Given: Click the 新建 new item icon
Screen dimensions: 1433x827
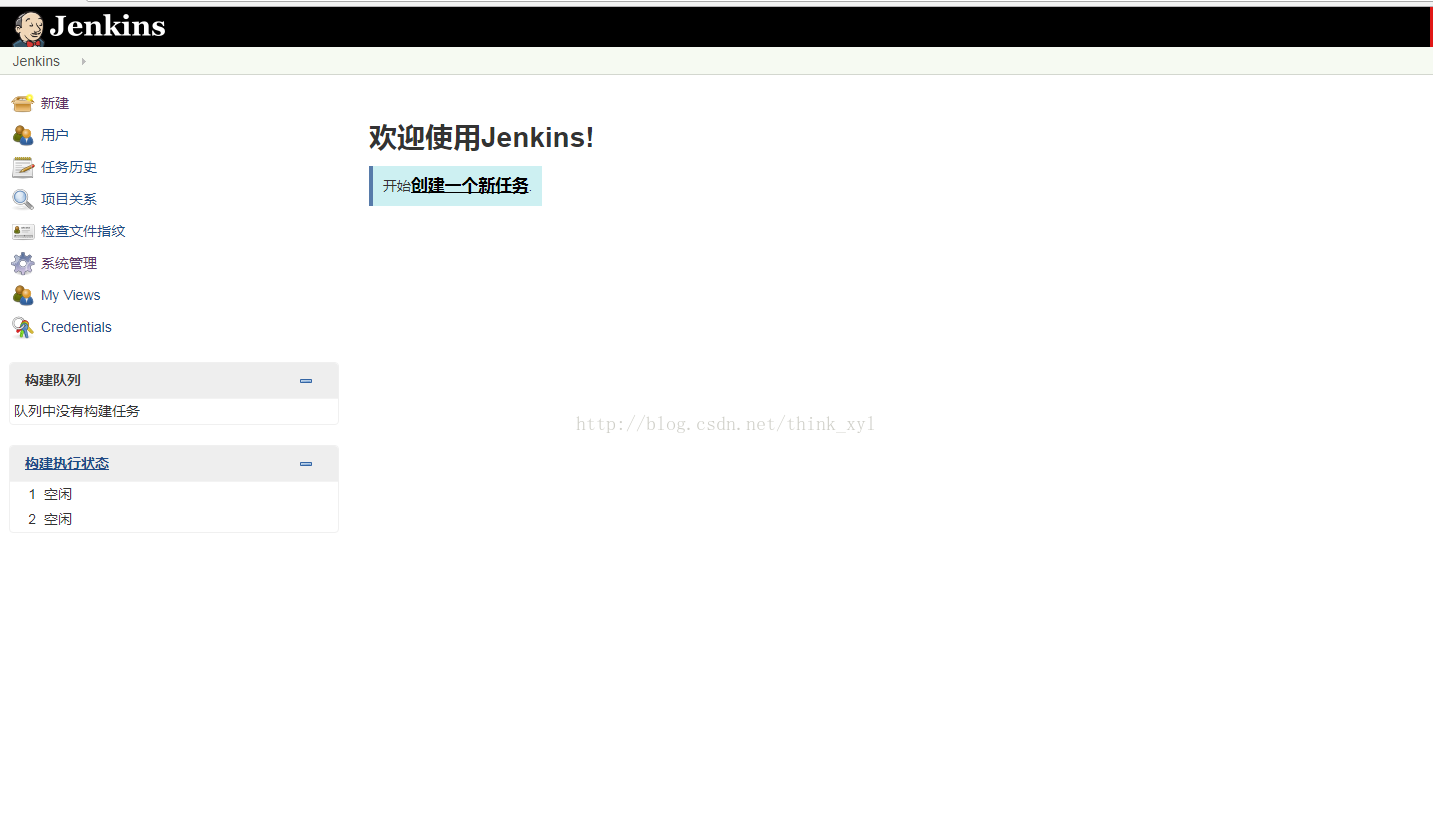Looking at the screenshot, I should coord(23,103).
